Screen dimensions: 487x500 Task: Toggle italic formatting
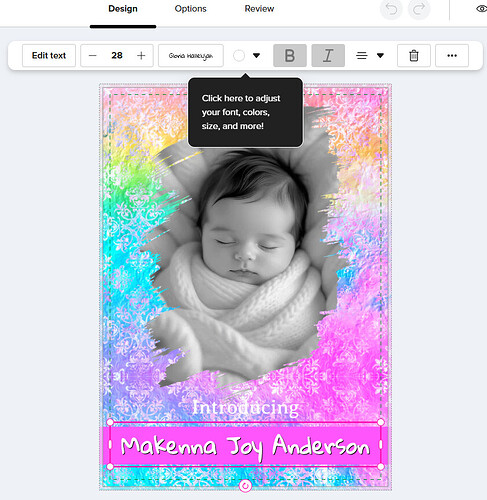pyautogui.click(x=328, y=56)
